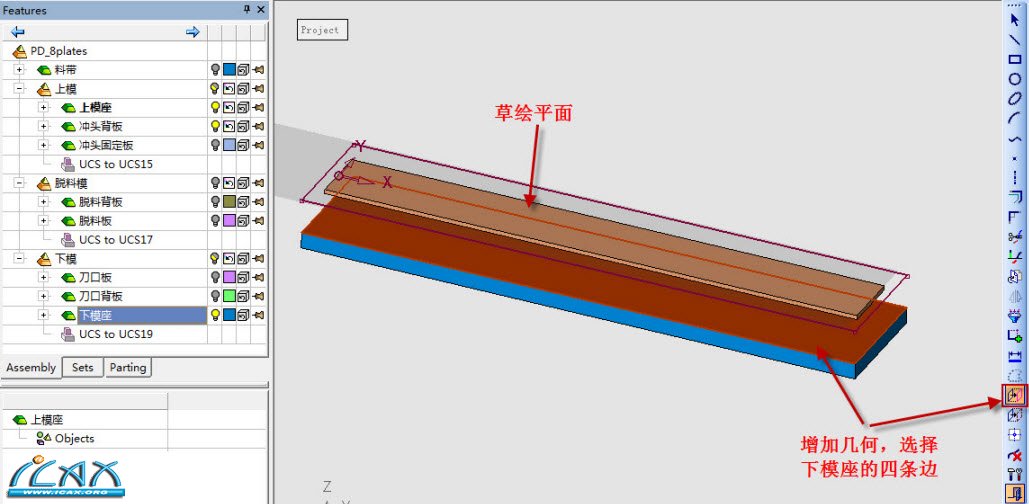Switch to the Parting tab
Viewport: 1029px width, 504px height.
pyautogui.click(x=128, y=368)
